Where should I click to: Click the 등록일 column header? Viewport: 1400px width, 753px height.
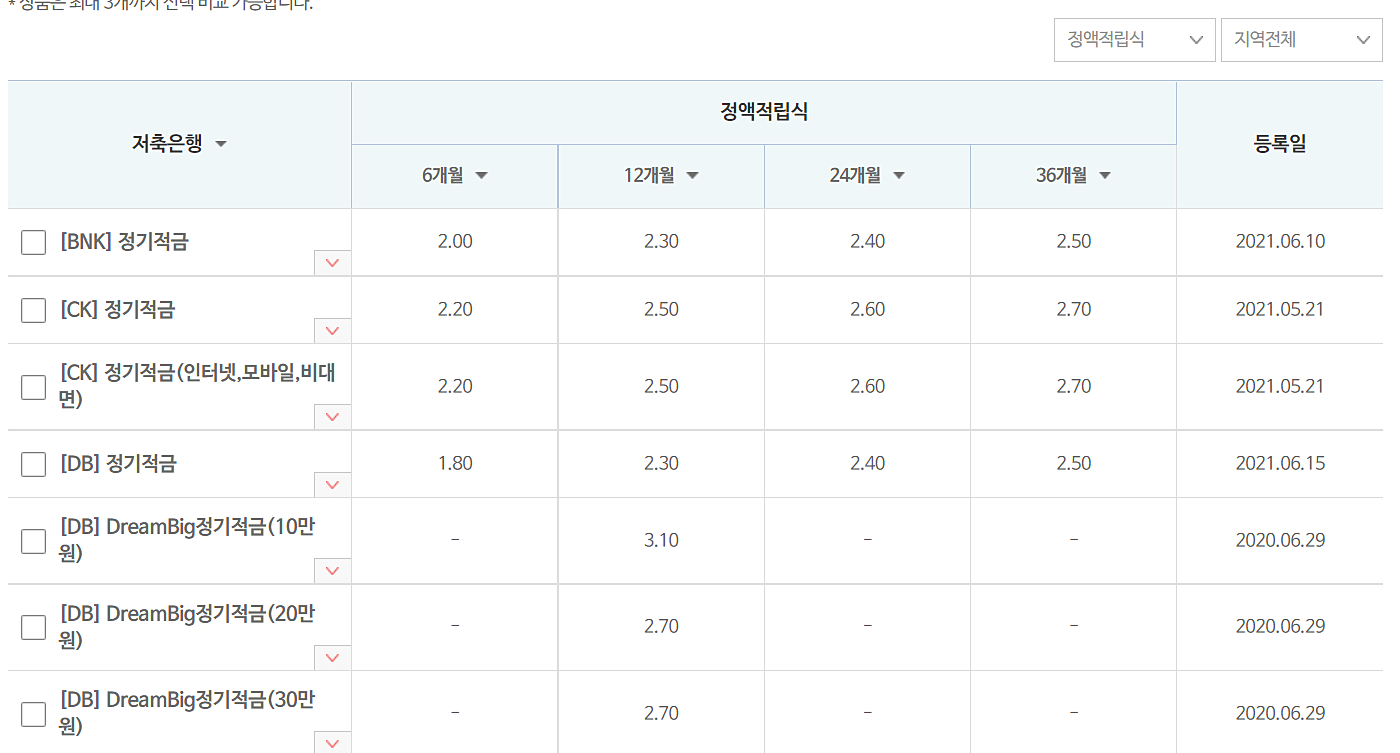[x=1280, y=144]
